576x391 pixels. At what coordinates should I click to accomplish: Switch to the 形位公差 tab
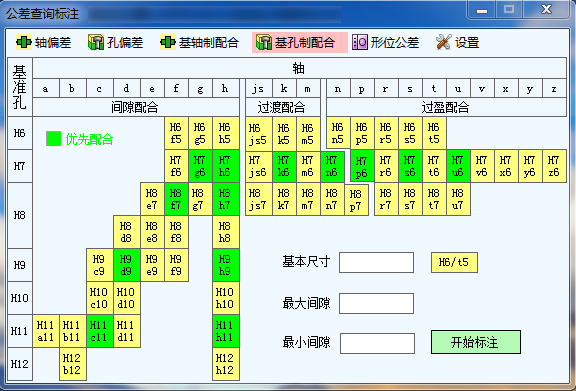pos(386,42)
